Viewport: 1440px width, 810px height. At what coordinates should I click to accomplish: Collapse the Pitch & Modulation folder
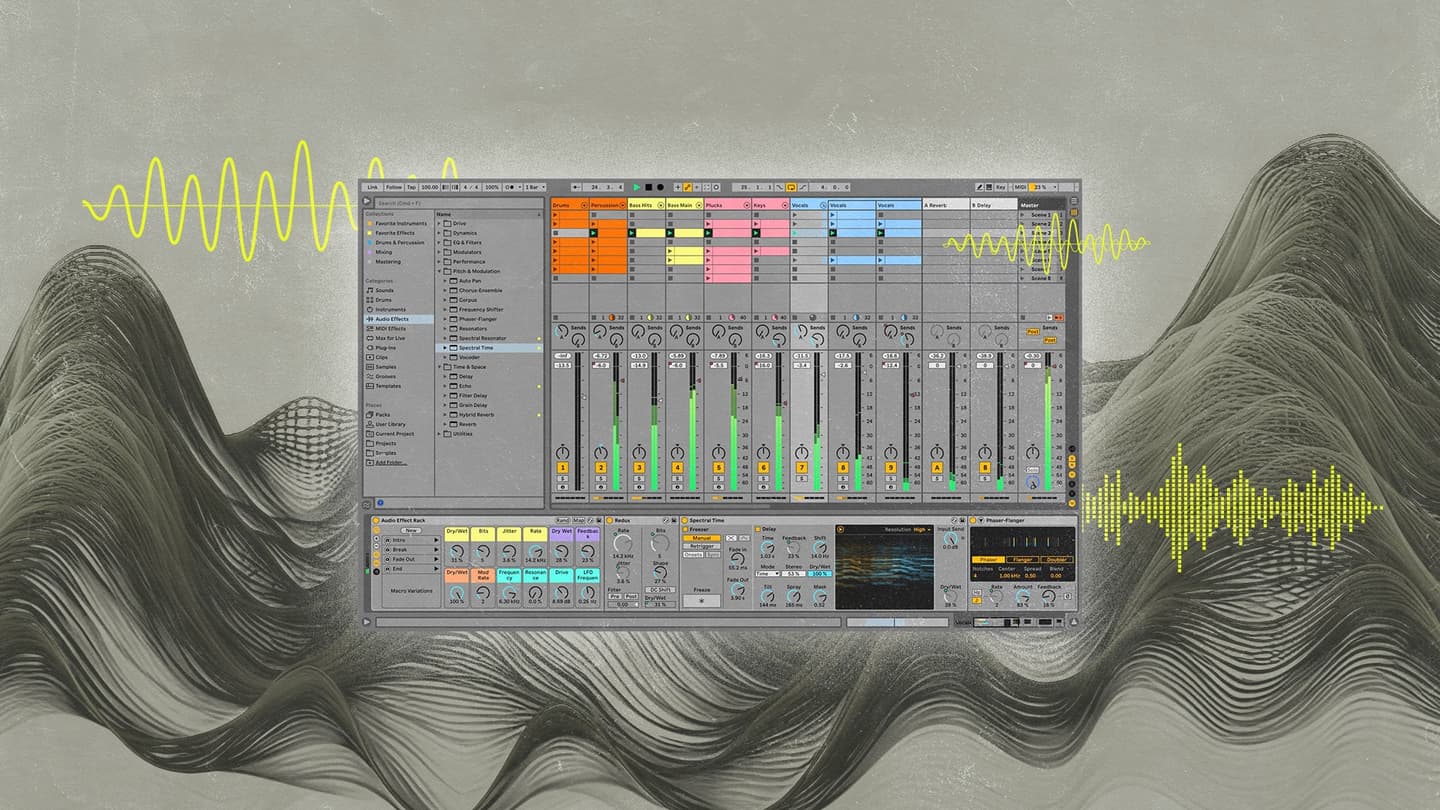coord(442,271)
